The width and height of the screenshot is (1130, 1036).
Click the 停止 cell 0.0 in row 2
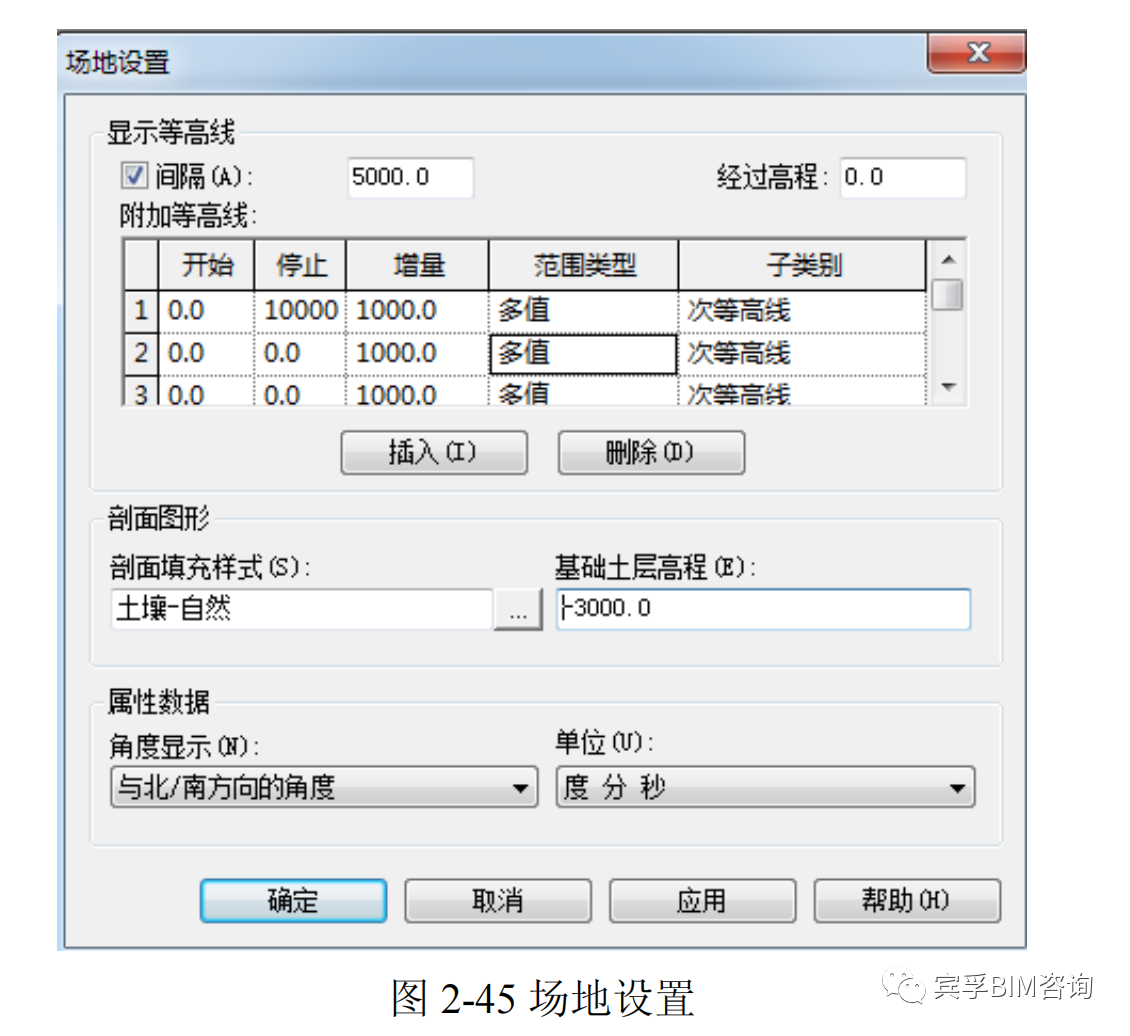(x=301, y=354)
